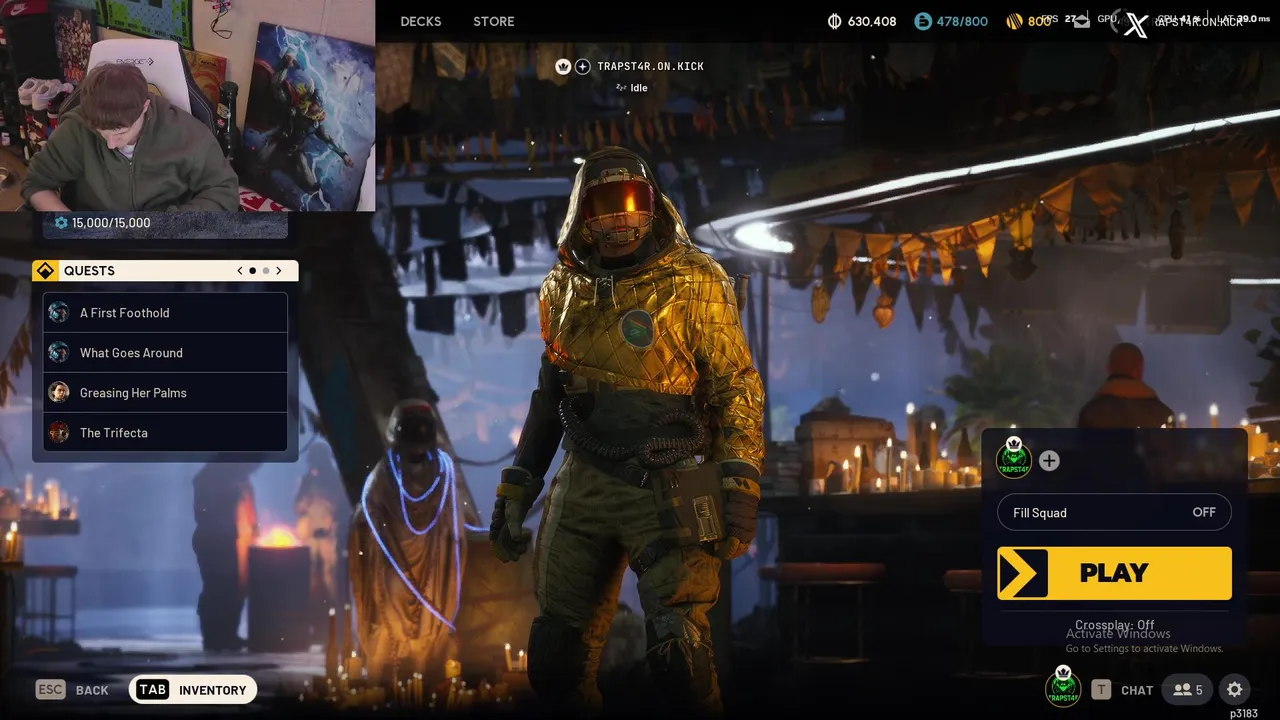This screenshot has width=1280, height=720.
Task: Click avatar icon of A First Foothold
Action: (x=59, y=313)
